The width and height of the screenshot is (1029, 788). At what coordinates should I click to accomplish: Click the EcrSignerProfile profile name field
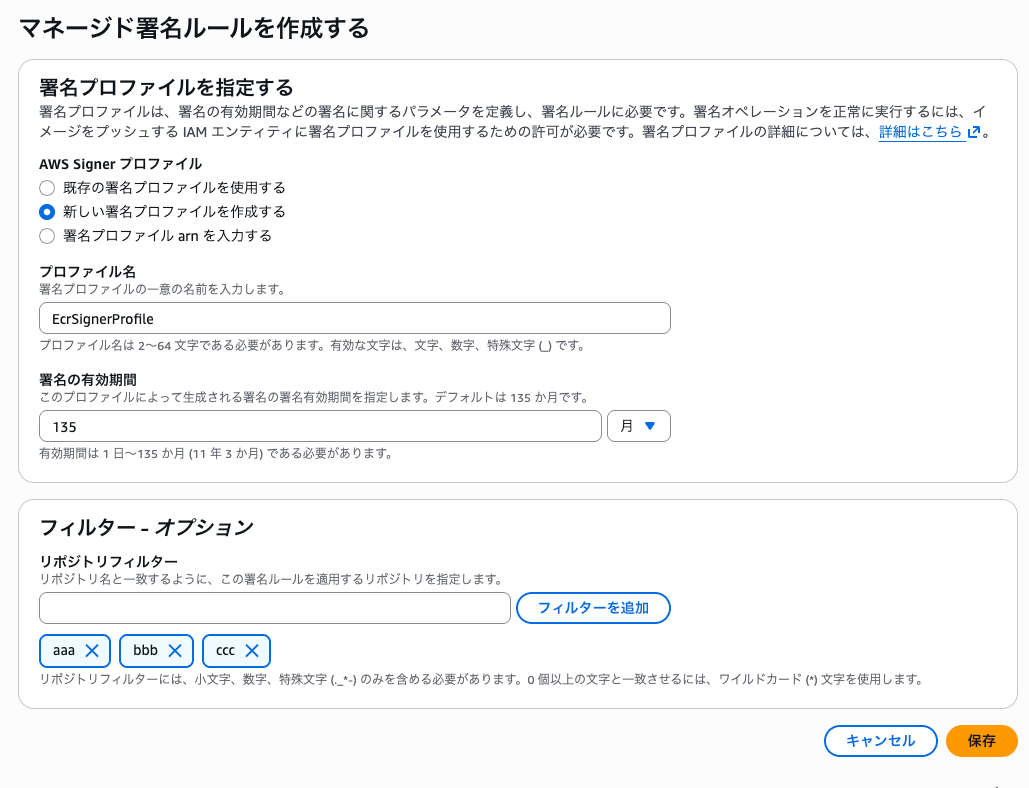pos(354,318)
